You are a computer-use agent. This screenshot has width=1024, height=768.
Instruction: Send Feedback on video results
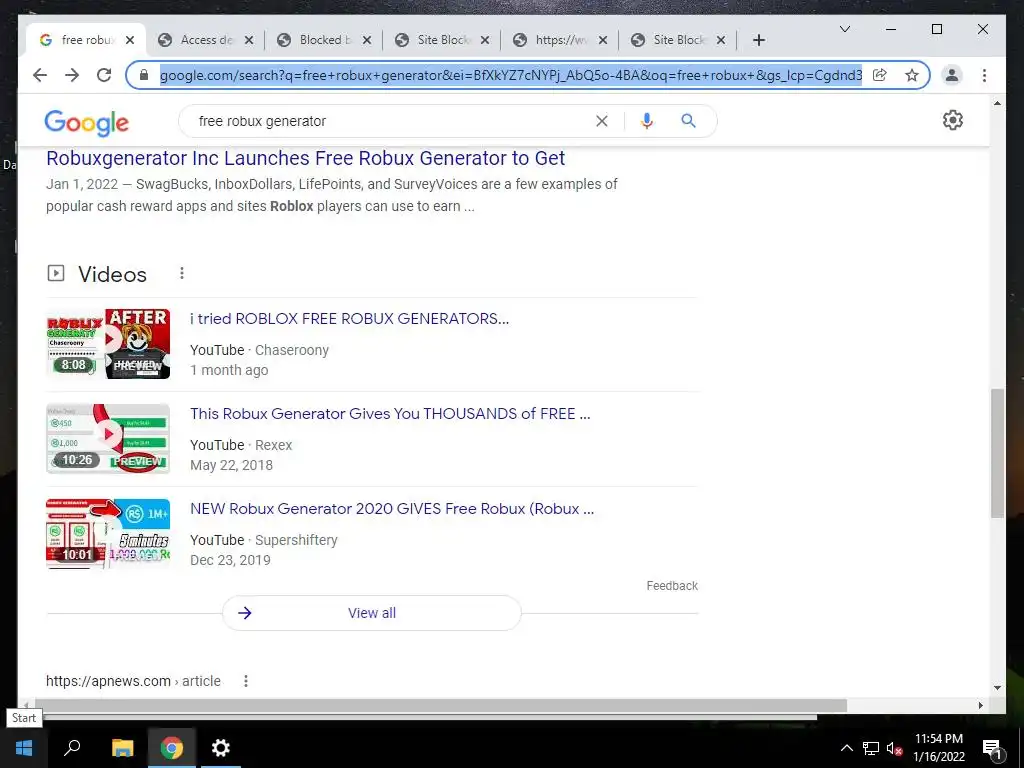pyautogui.click(x=672, y=586)
